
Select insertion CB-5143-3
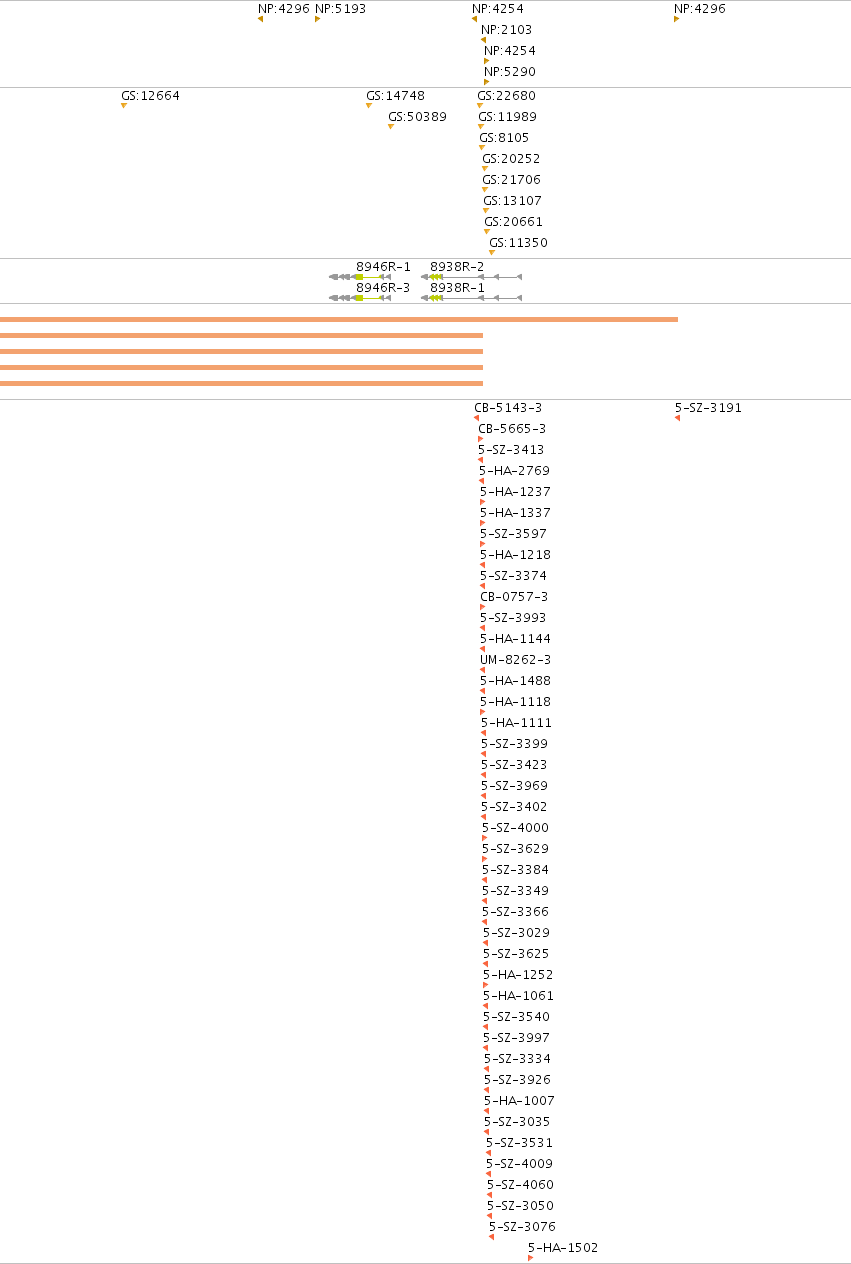point(508,409)
